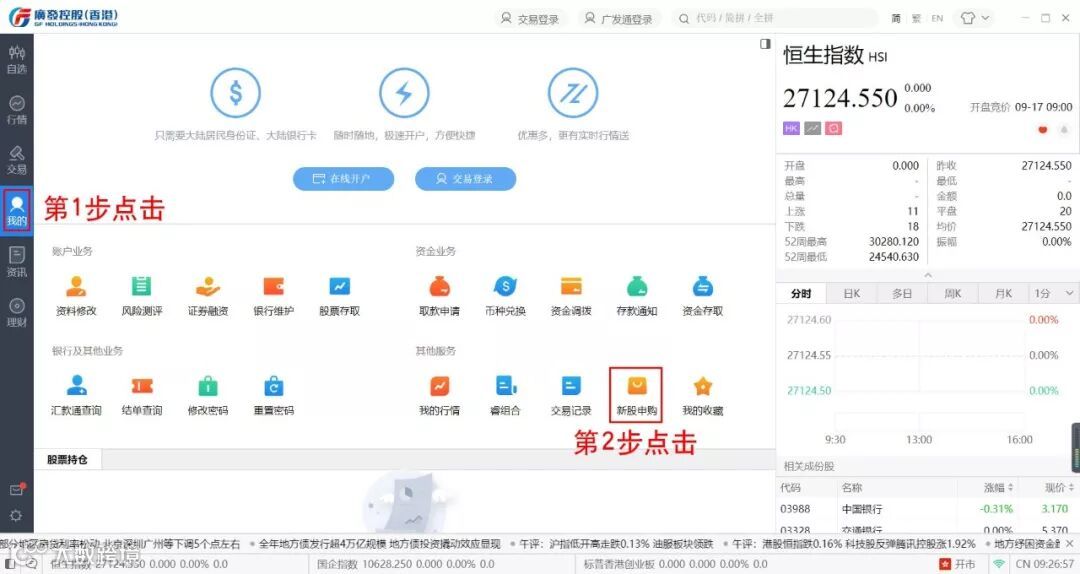Screen dimensions: 1080x574
Task: Click the lightning bolt feature icon
Action: 404,92
